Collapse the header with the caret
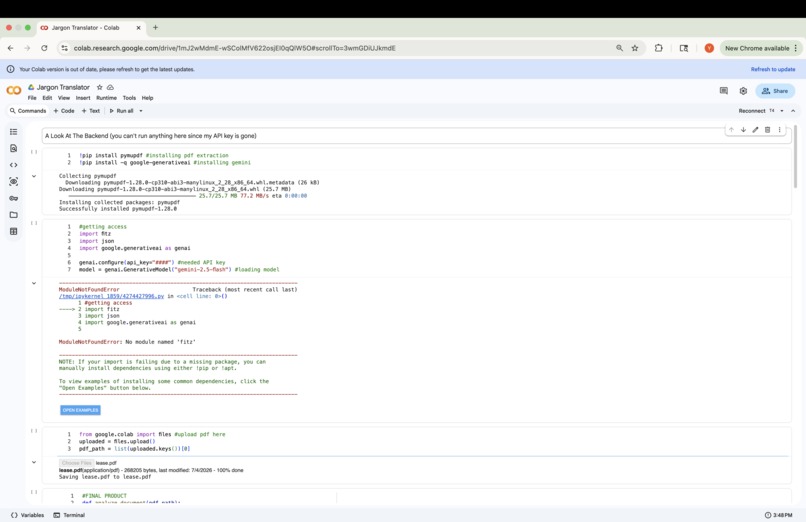Image resolution: width=806 pixels, height=522 pixels. tap(793, 110)
